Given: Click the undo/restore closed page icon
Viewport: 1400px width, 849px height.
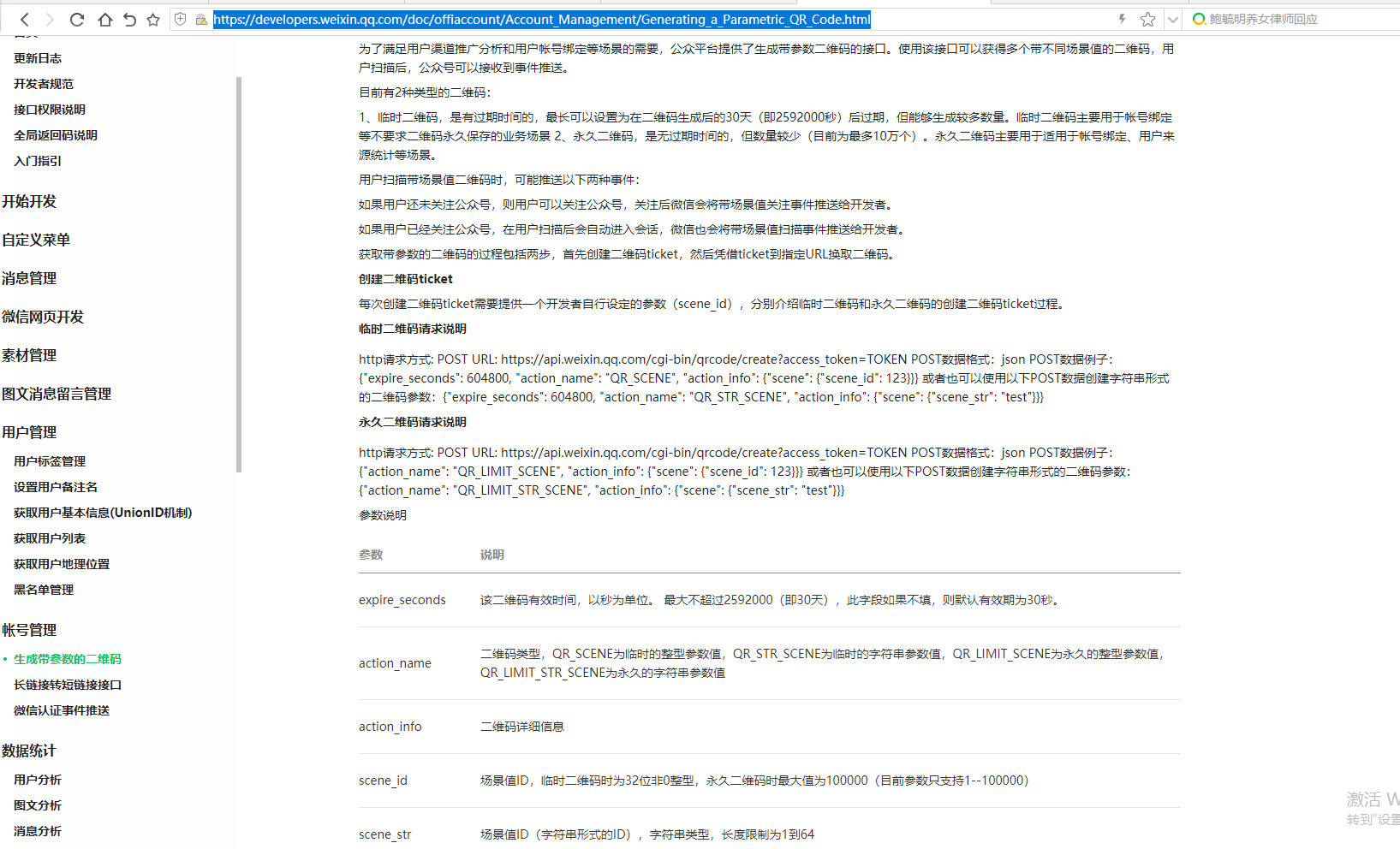Looking at the screenshot, I should 129,20.
